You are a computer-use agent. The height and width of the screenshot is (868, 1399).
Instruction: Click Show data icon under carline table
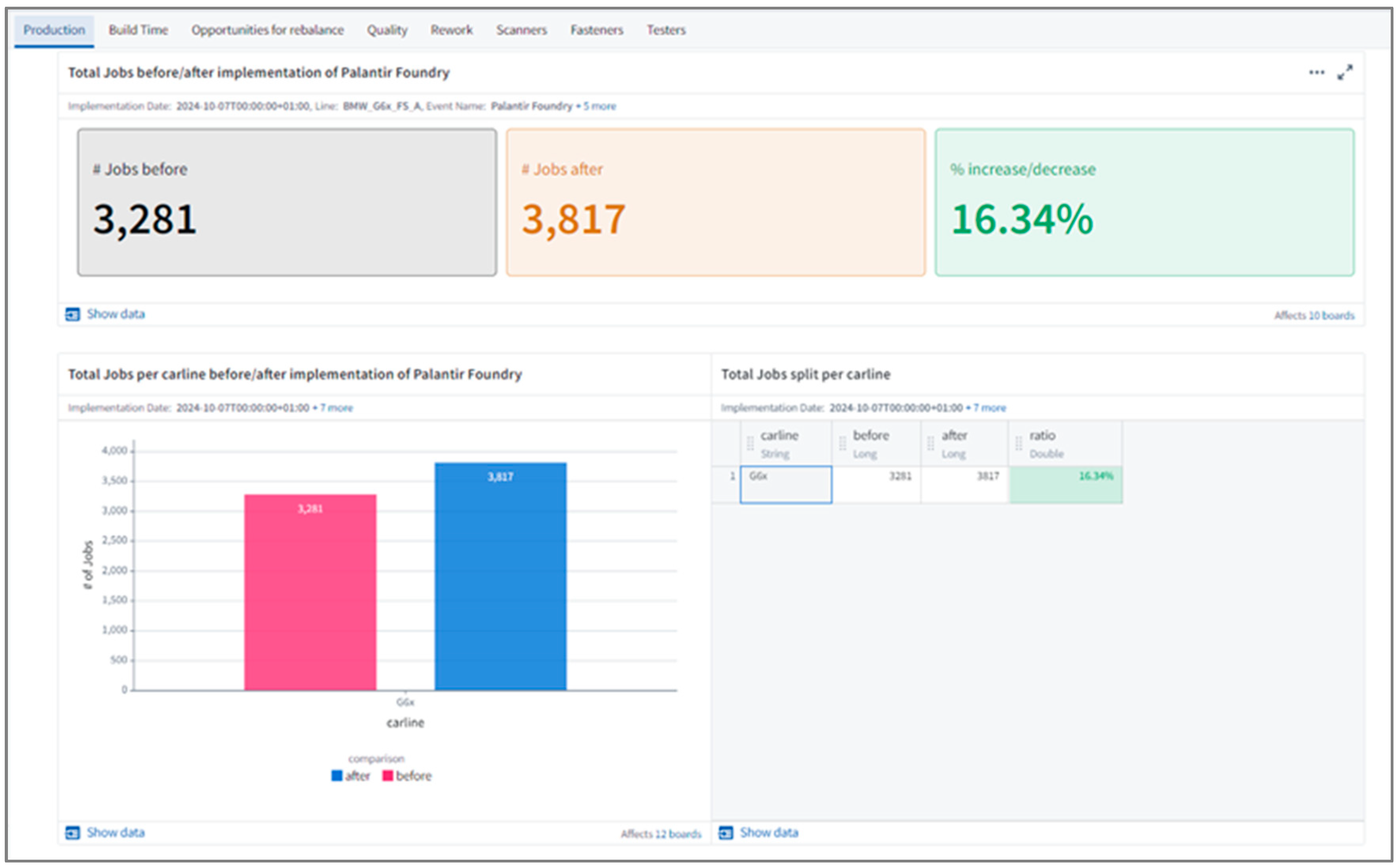click(x=726, y=833)
